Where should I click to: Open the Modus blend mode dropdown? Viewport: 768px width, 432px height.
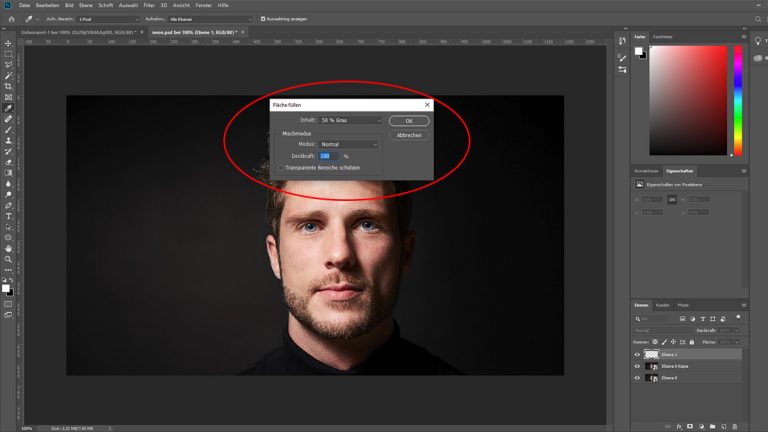point(349,144)
